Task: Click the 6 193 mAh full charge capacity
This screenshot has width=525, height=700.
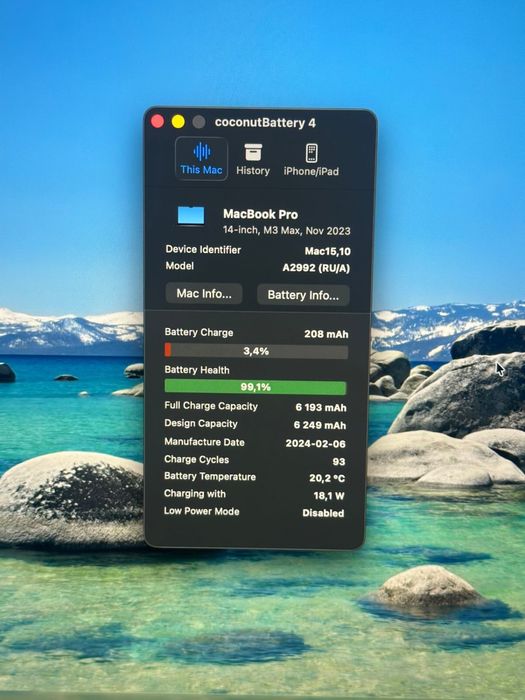Action: [321, 408]
